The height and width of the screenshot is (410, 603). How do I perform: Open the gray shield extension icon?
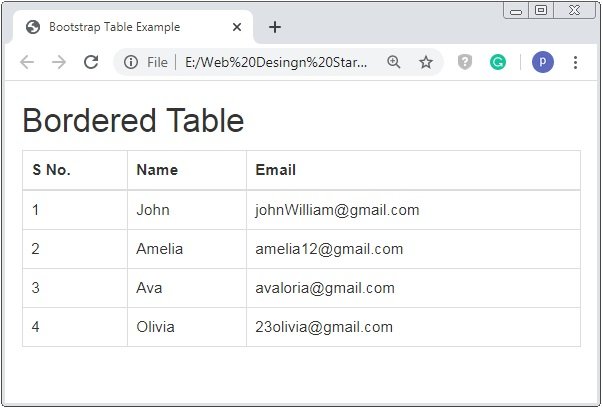pyautogui.click(x=465, y=62)
